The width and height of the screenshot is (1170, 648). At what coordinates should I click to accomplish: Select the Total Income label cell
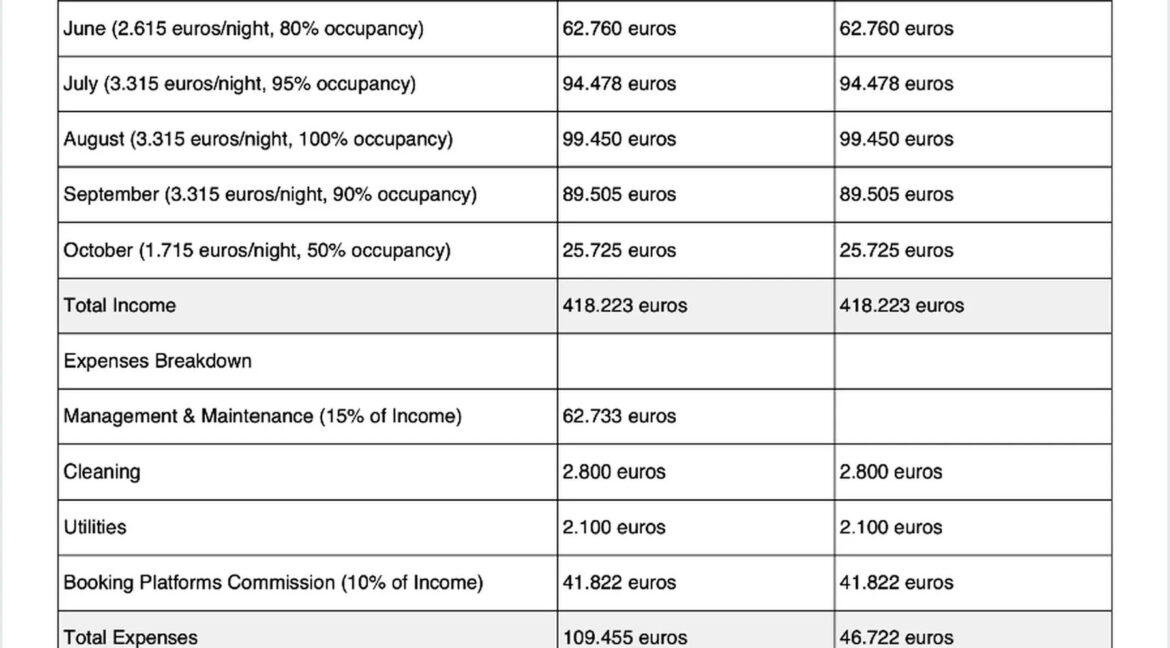pos(119,306)
